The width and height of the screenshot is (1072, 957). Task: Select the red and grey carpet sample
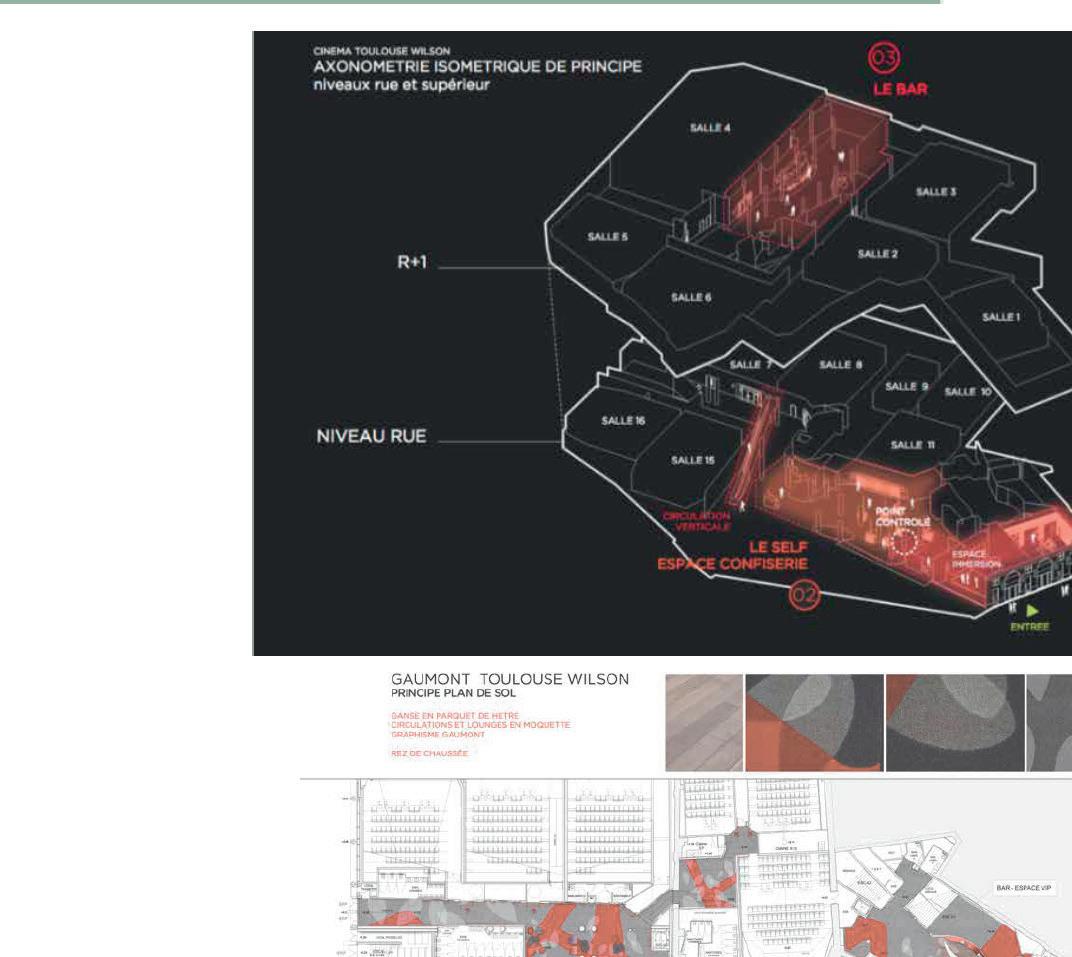[814, 723]
